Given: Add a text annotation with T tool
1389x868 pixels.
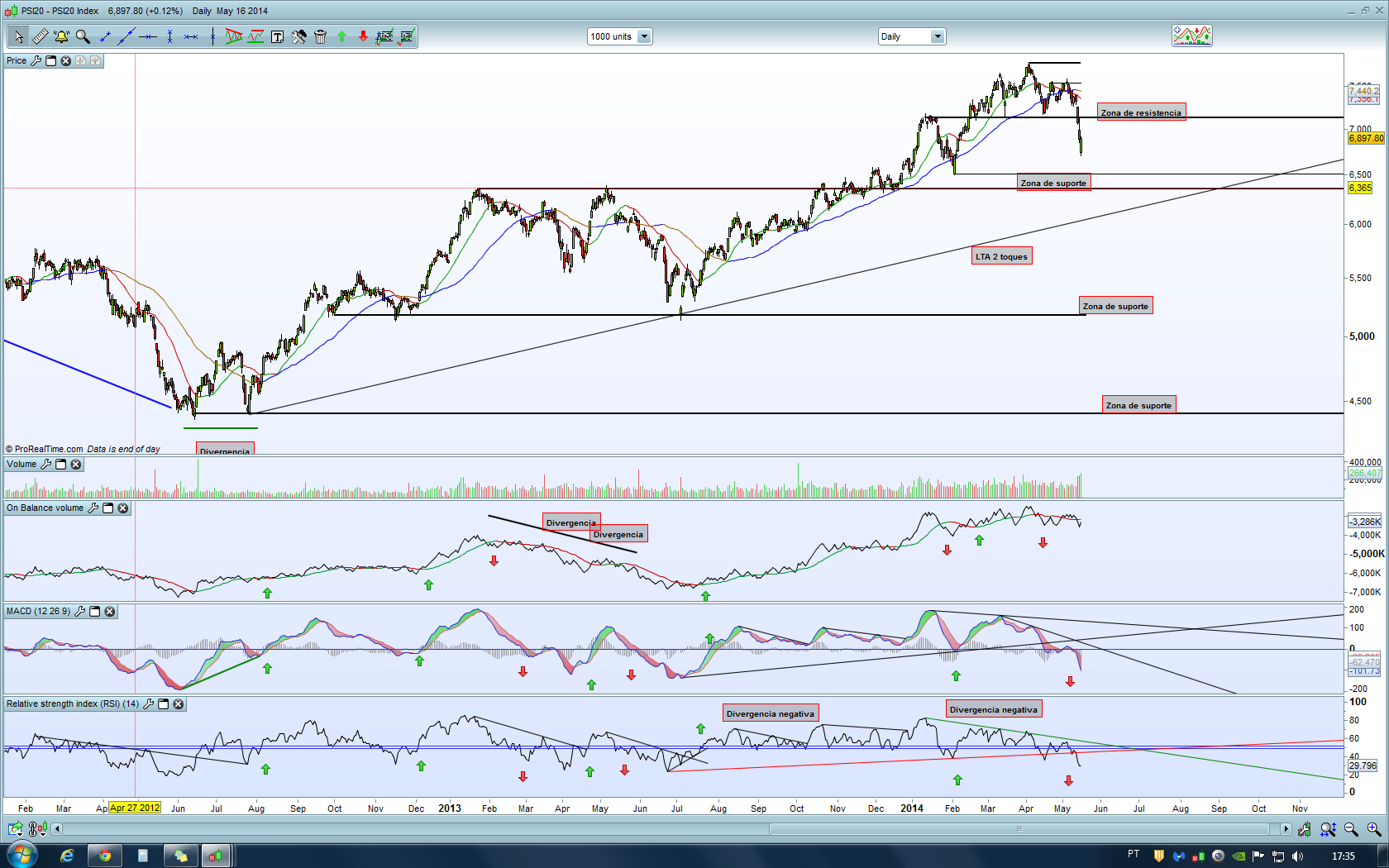Looking at the screenshot, I should click(x=277, y=36).
